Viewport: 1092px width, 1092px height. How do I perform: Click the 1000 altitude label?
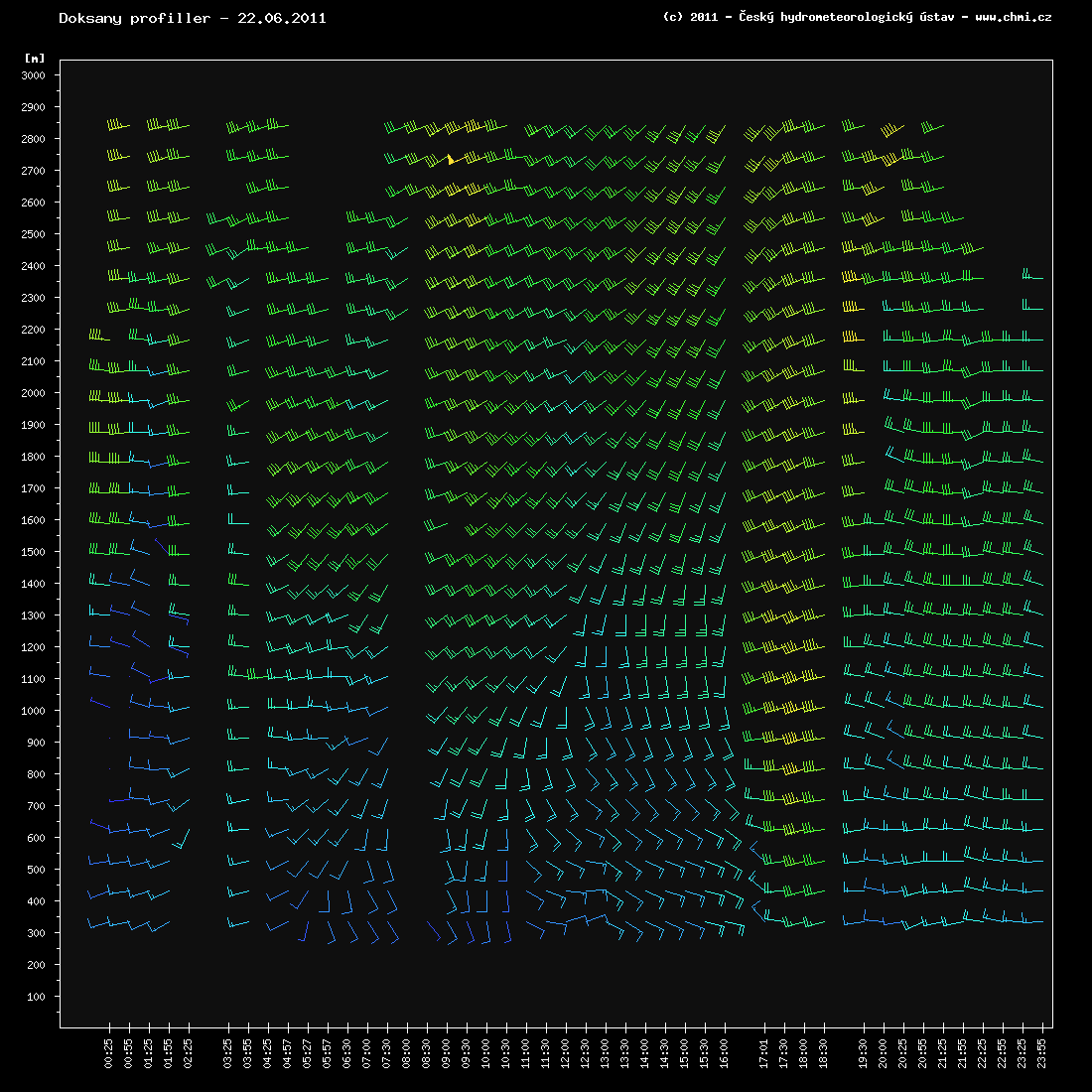(x=34, y=711)
